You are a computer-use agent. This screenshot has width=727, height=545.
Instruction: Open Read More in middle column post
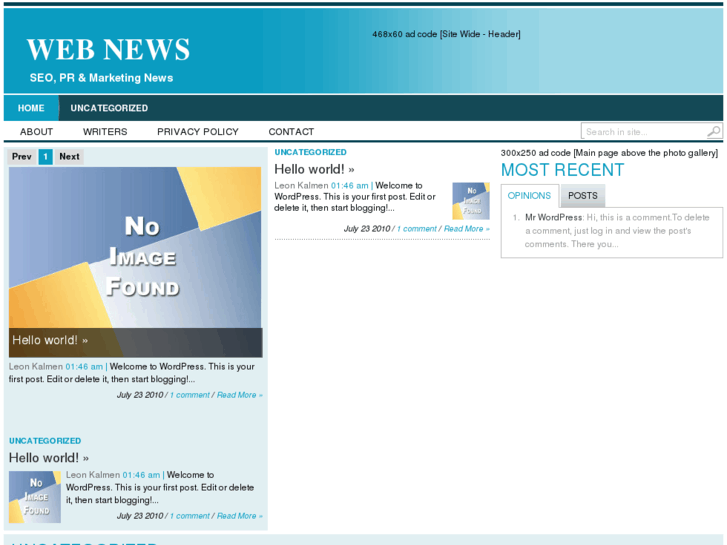tap(467, 229)
